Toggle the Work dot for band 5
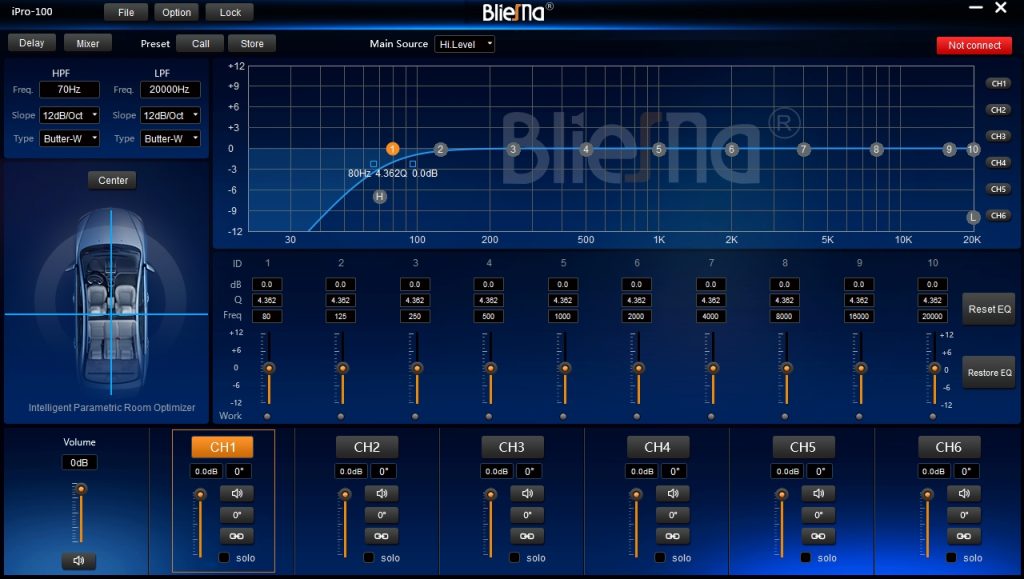 pyautogui.click(x=563, y=416)
